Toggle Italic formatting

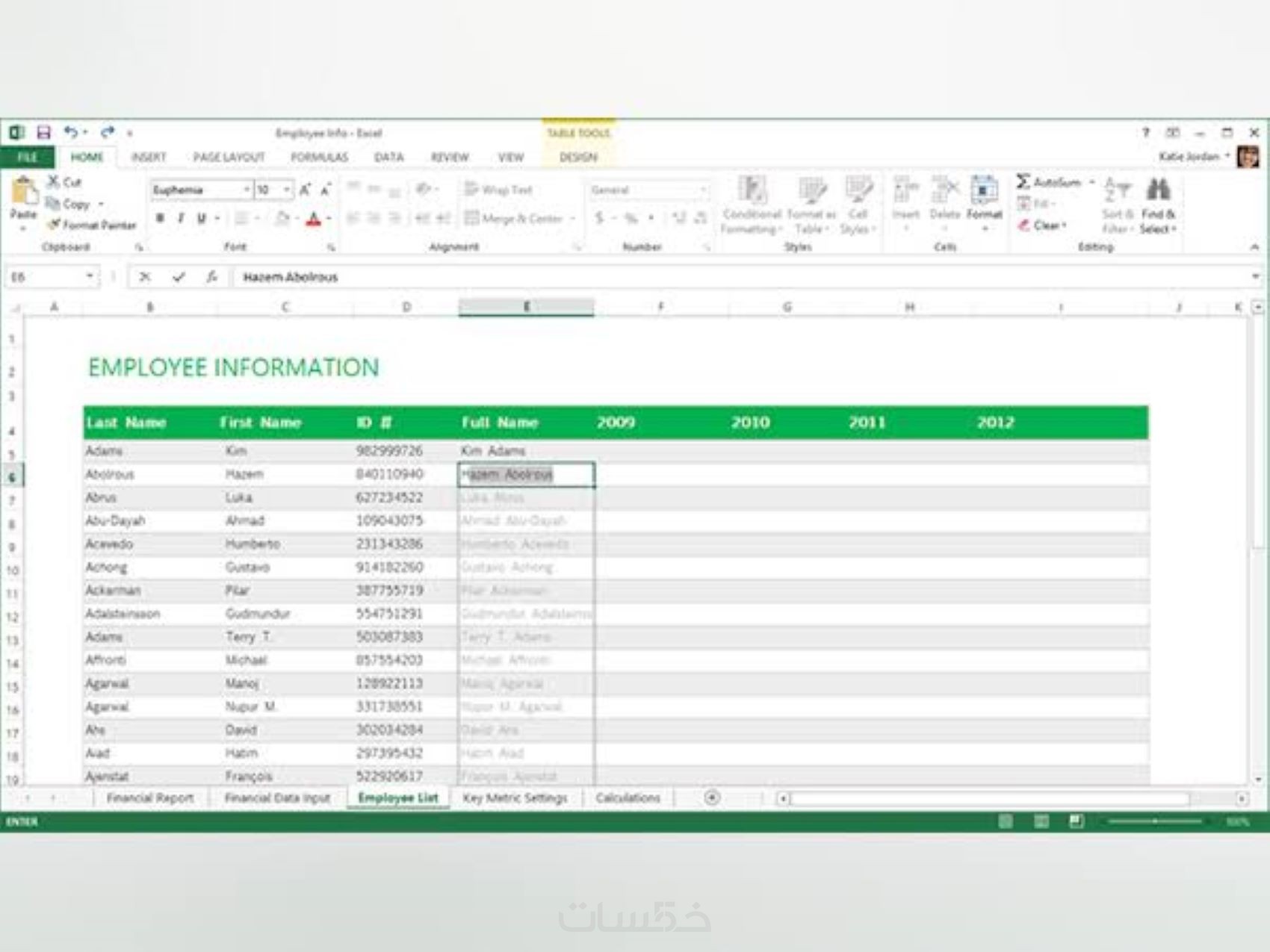coord(181,218)
